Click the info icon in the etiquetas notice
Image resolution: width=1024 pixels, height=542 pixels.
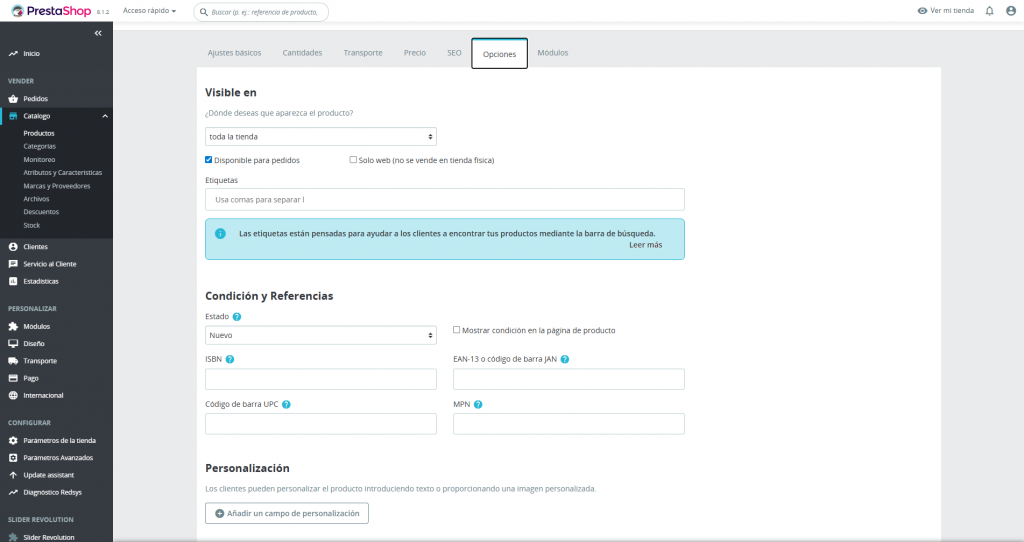point(221,234)
